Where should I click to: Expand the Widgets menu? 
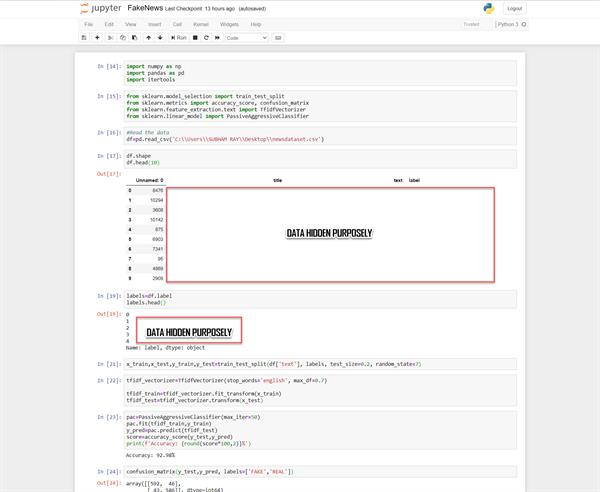(x=230, y=23)
